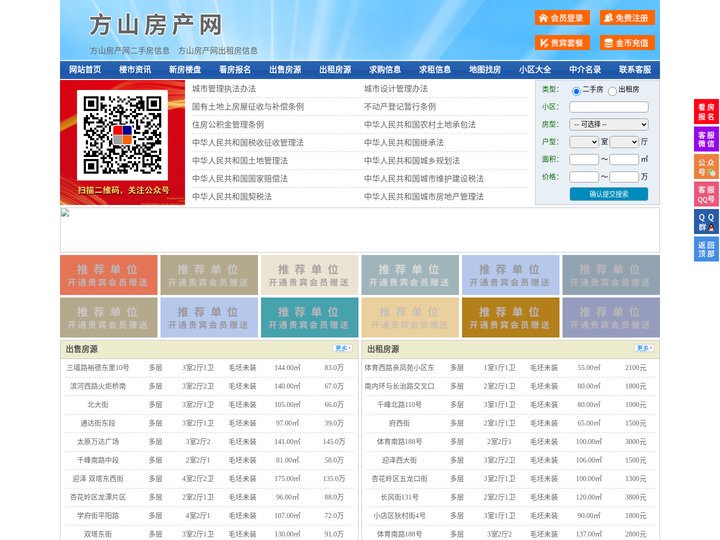Open 中华人民共和国继承法 link
This screenshot has height=540, width=720.
404,142
